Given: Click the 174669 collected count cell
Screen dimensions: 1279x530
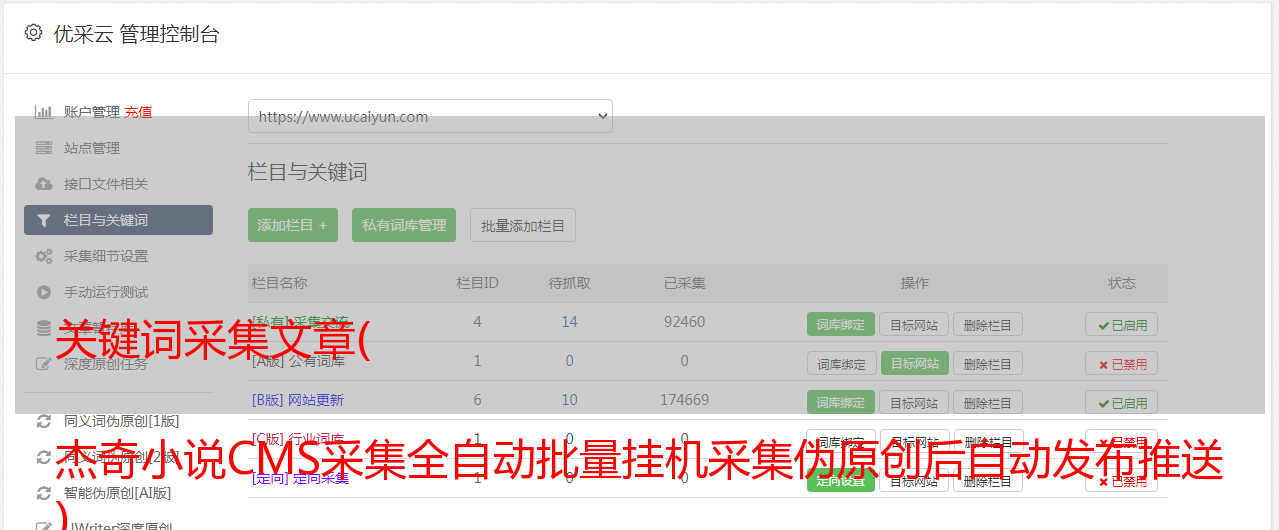Looking at the screenshot, I should point(684,400).
